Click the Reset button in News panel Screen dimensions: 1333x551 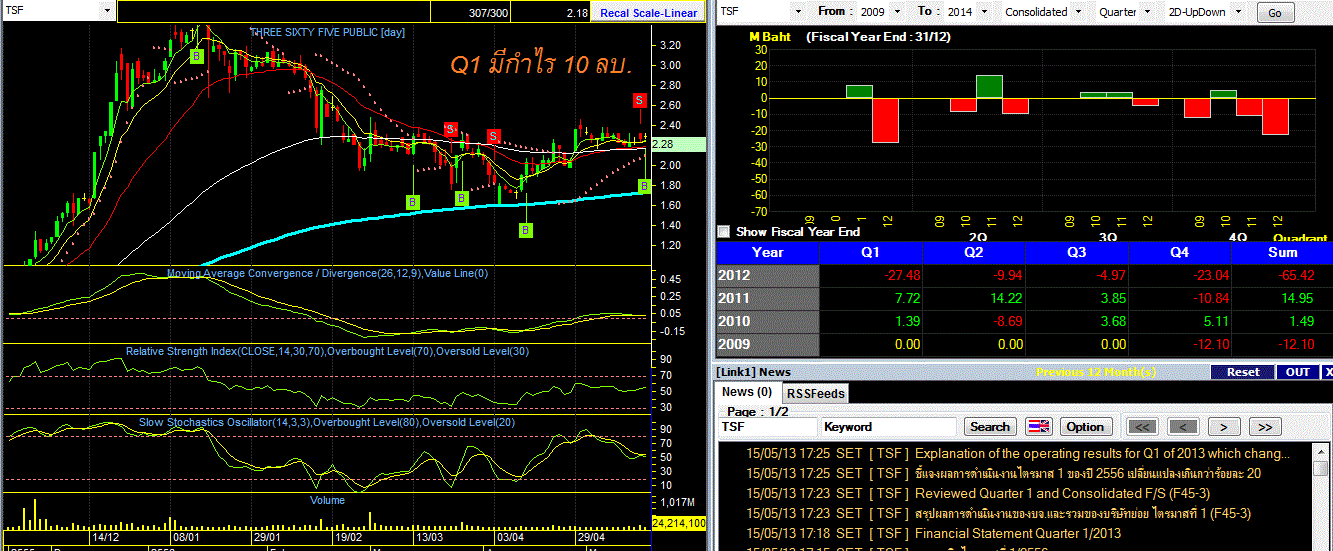1243,372
